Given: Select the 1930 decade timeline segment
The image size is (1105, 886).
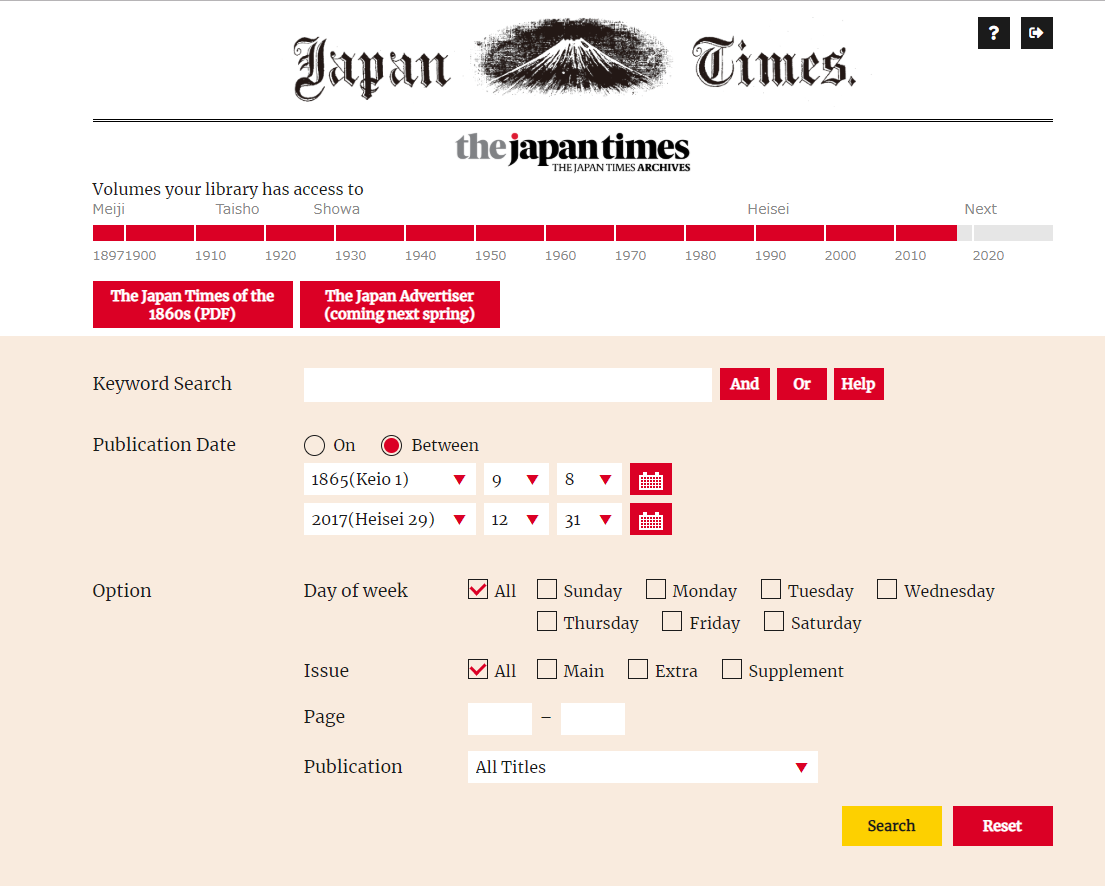Looking at the screenshot, I should point(370,233).
